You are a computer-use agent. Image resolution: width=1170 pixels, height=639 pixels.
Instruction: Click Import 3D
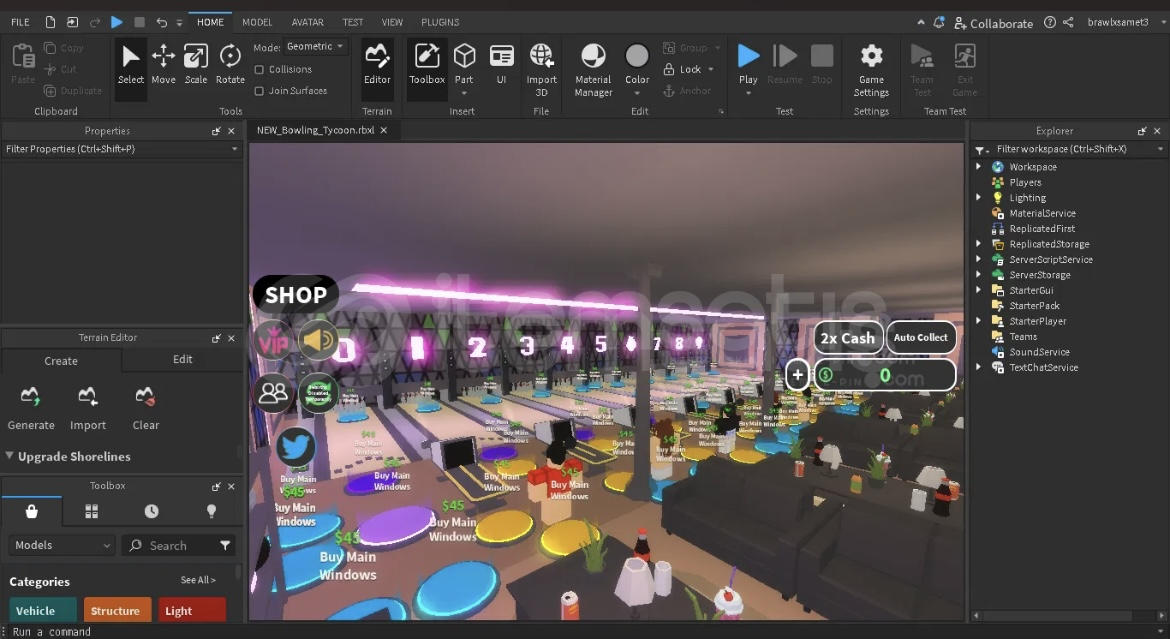coord(541,70)
